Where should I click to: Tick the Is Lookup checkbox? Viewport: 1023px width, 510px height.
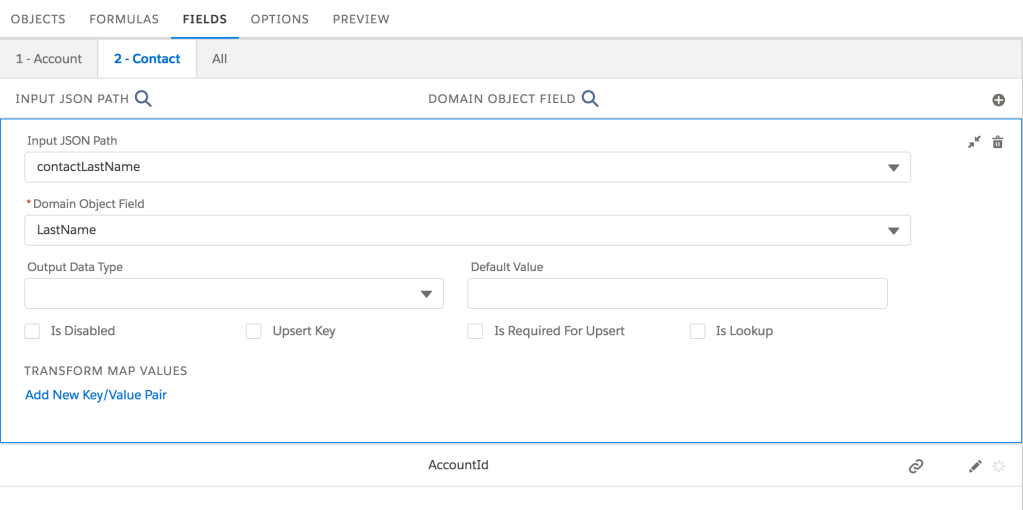[x=697, y=331]
